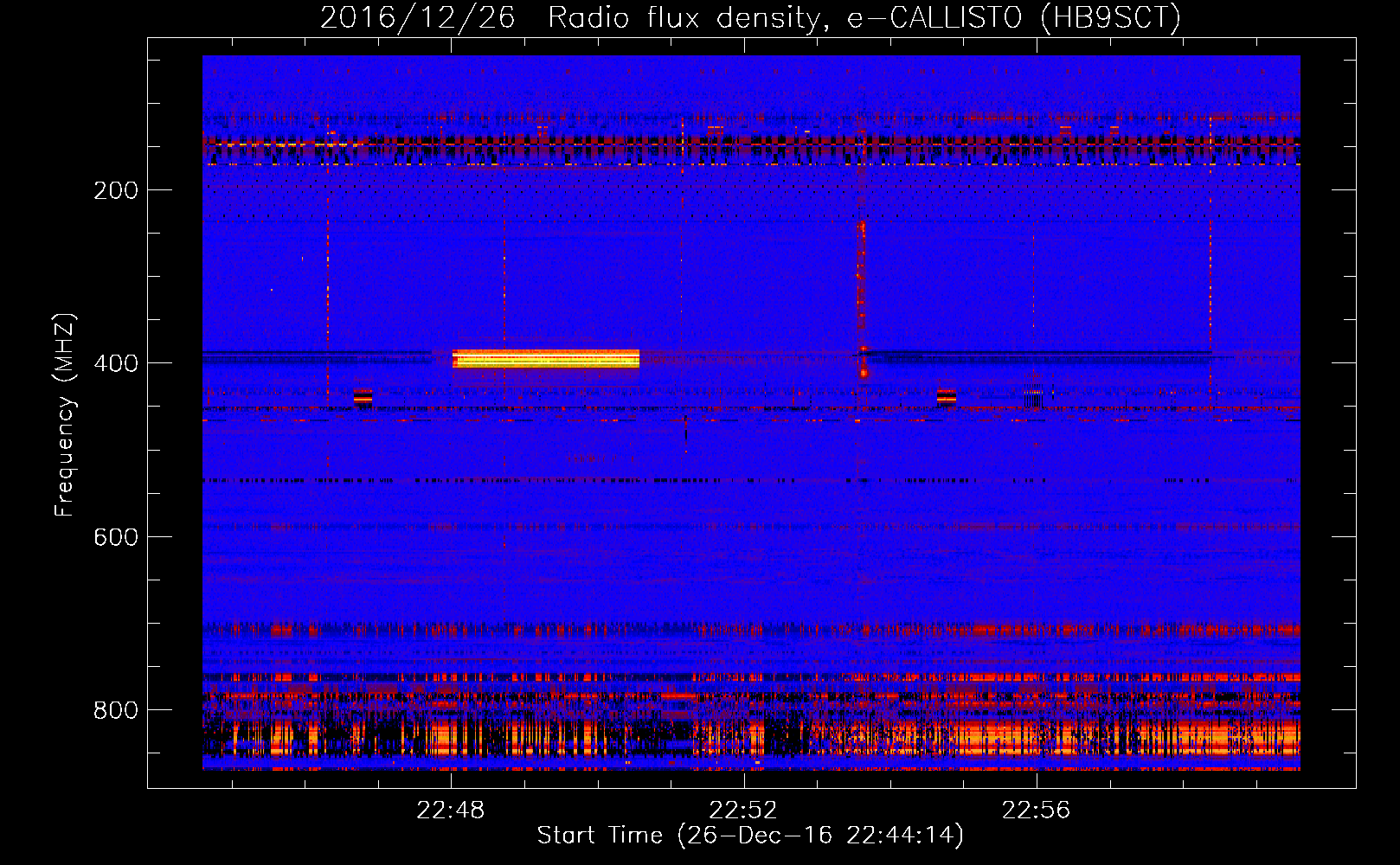
Task: Click the '22:48' time axis label
Action: [451, 811]
